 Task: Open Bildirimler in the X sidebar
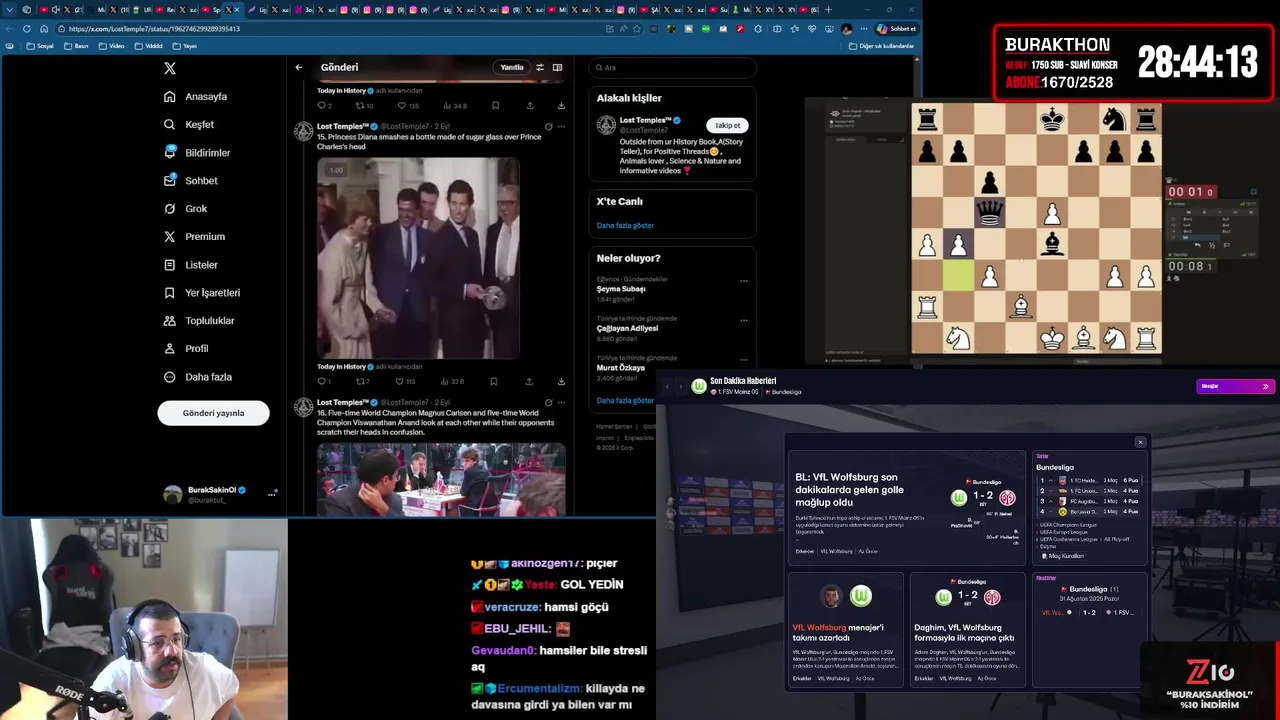tap(197, 153)
